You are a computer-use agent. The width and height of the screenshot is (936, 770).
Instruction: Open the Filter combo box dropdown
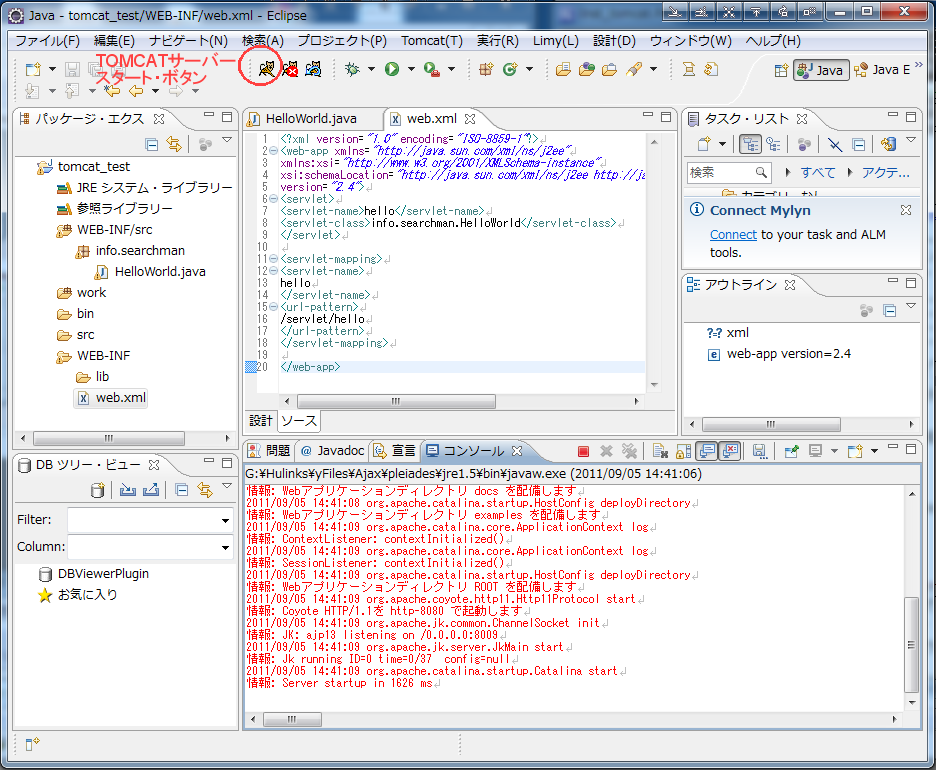point(225,520)
